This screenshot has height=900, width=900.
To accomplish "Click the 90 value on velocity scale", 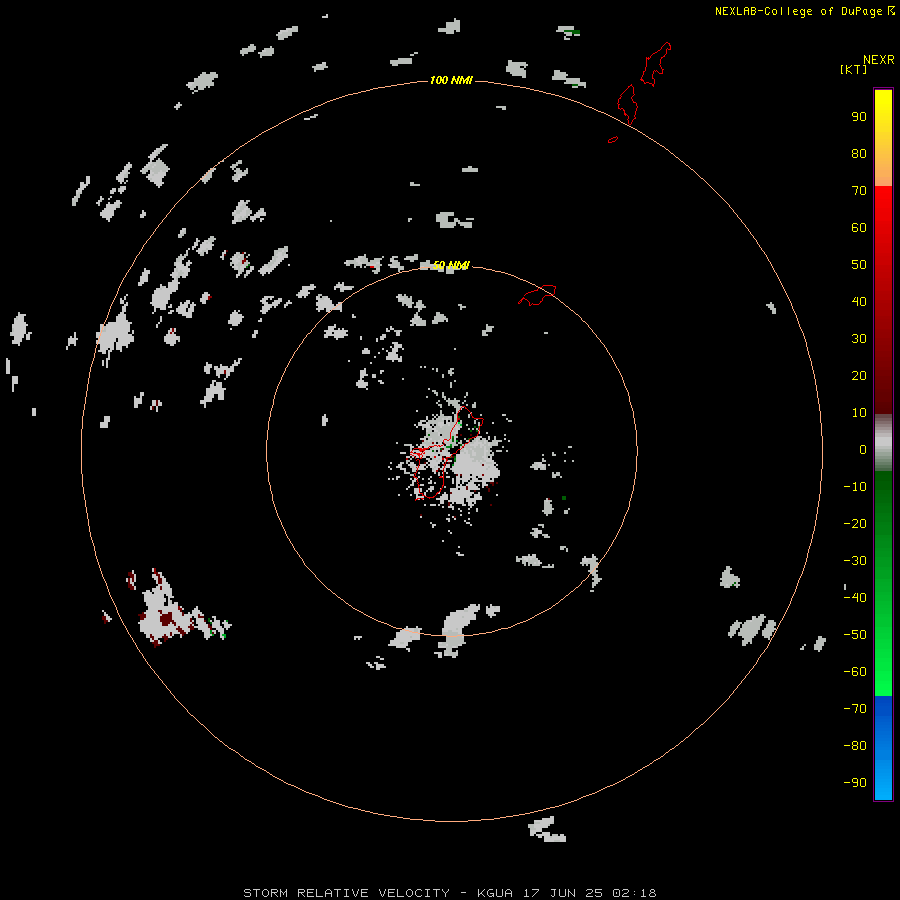I will [859, 117].
